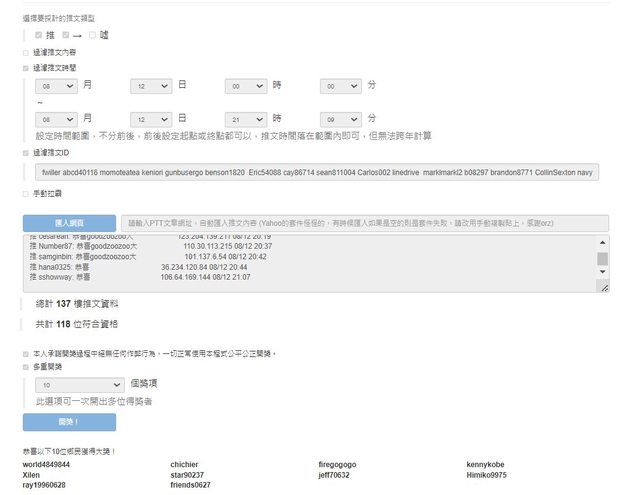Toggle the 推 comment type checkbox

coord(39,35)
